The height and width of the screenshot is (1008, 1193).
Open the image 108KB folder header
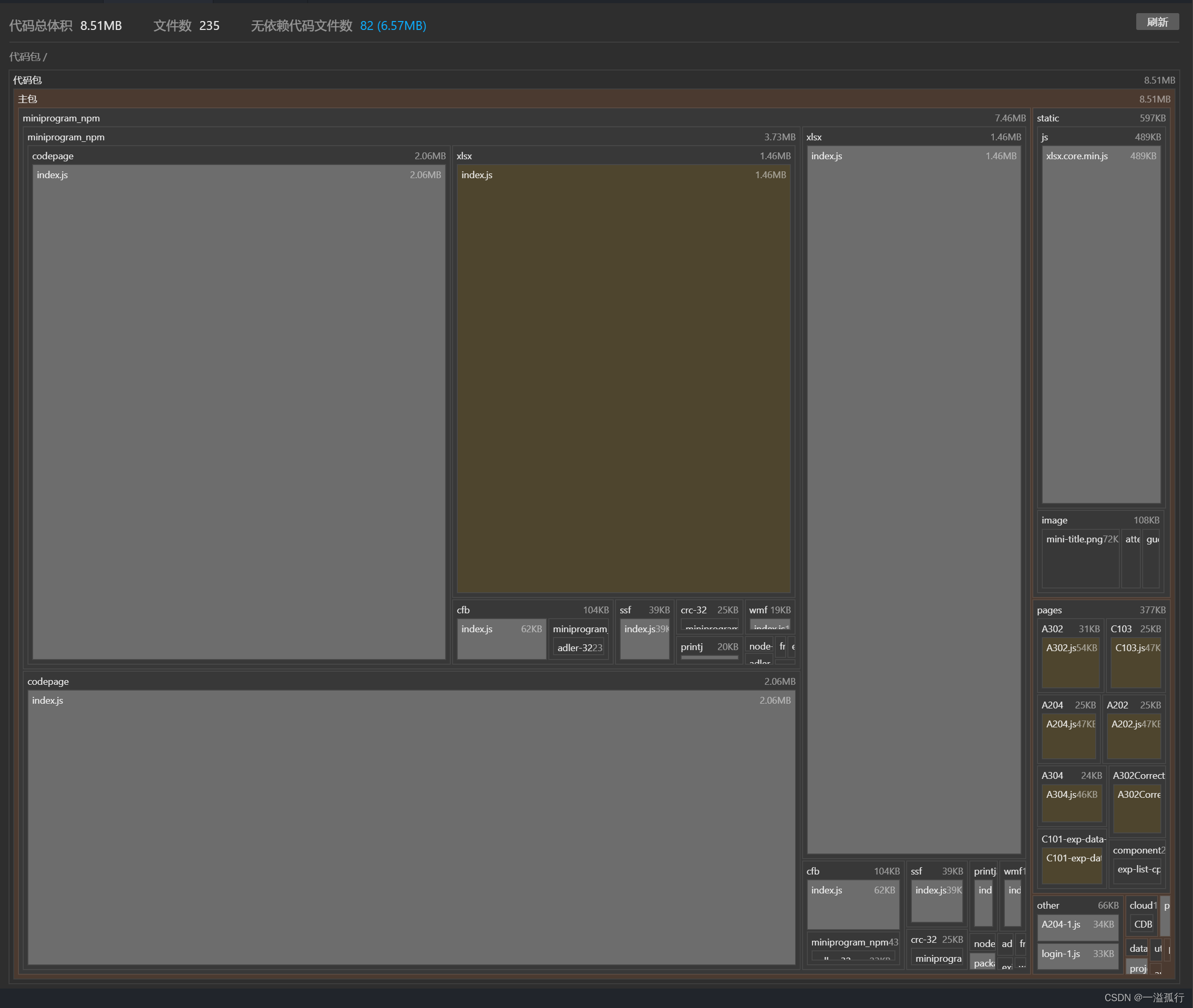[x=1101, y=520]
